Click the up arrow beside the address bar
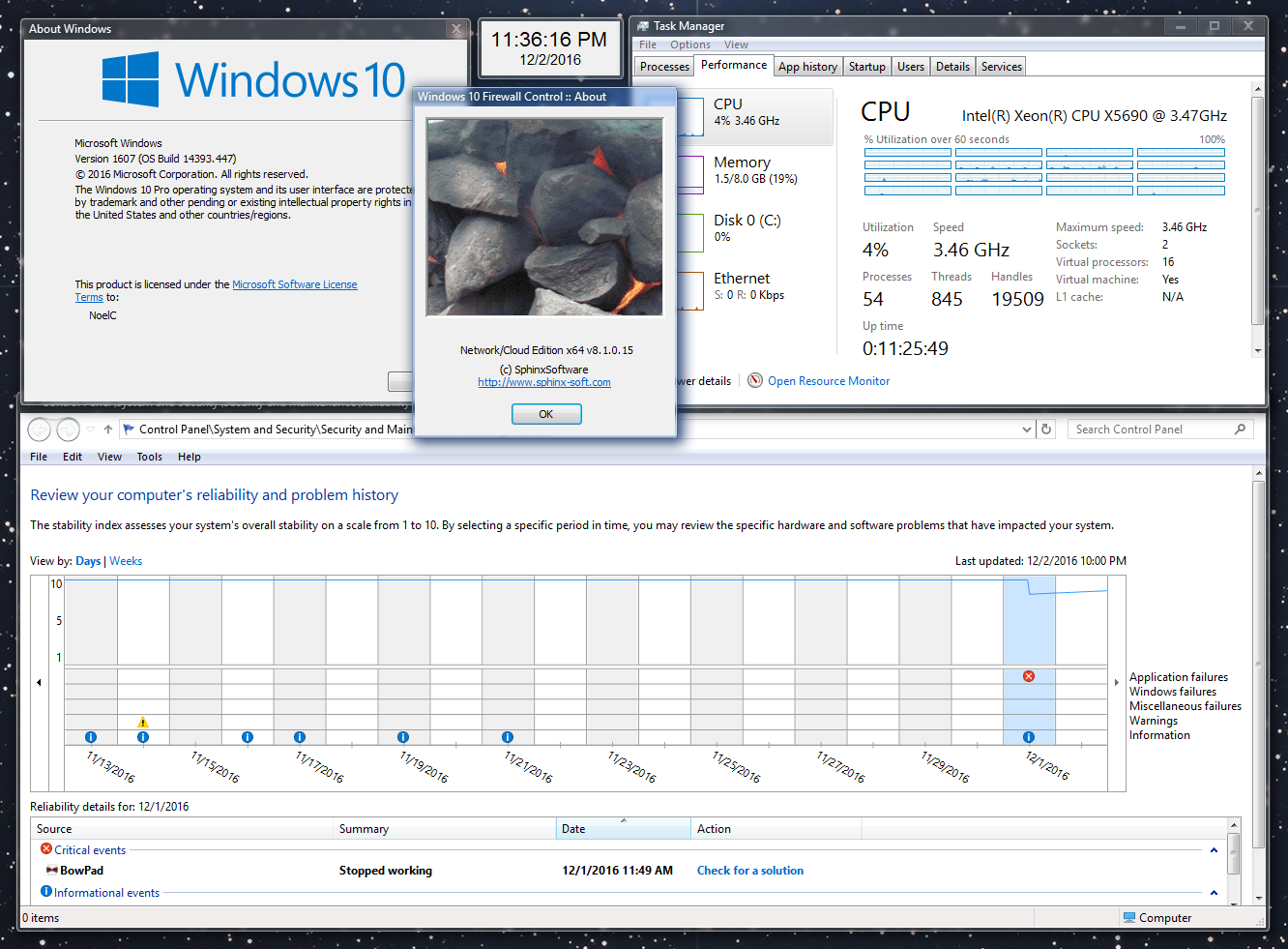The height and width of the screenshot is (949, 1288). coord(108,429)
